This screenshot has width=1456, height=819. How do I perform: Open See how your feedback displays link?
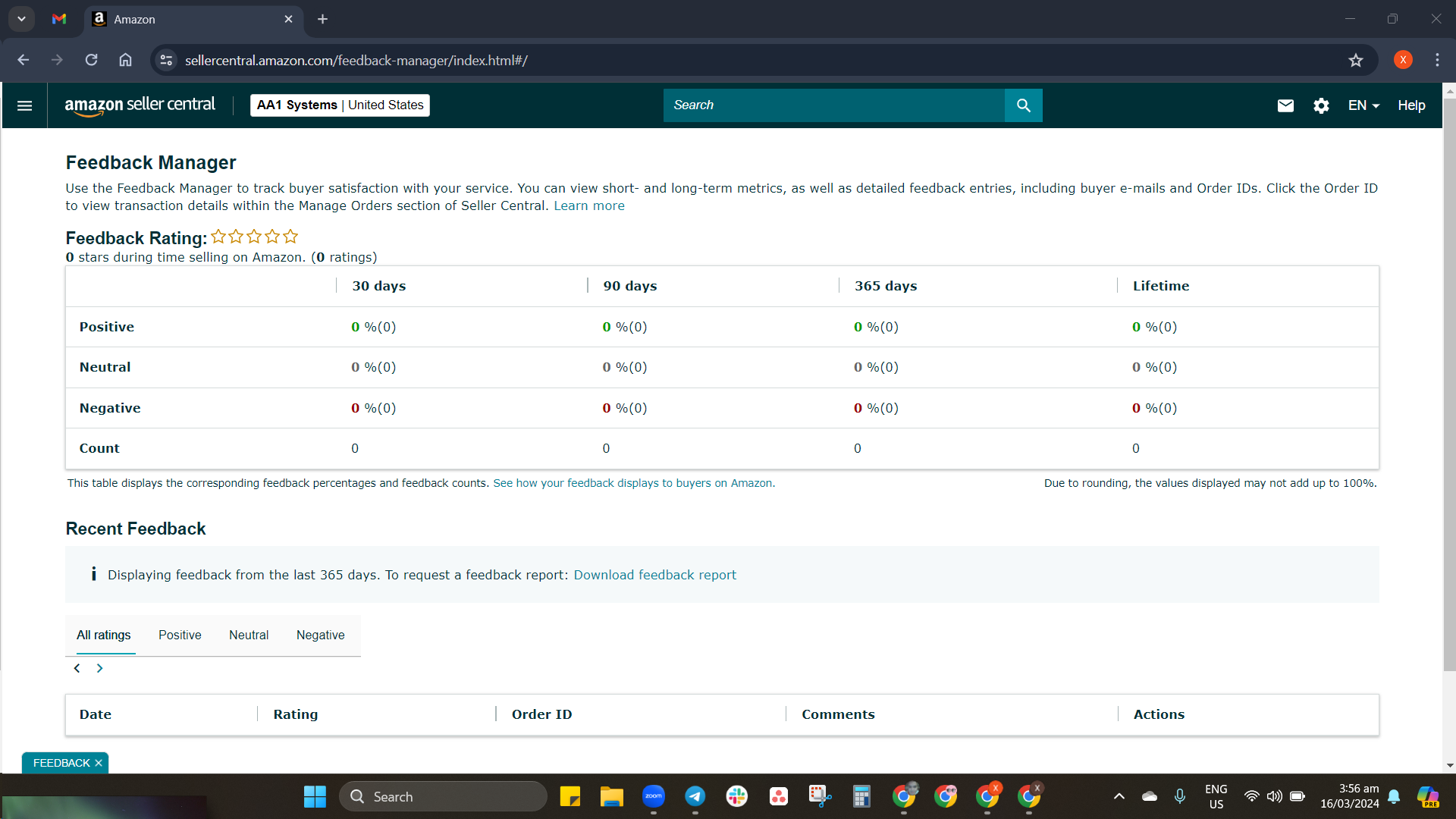pyautogui.click(x=634, y=483)
